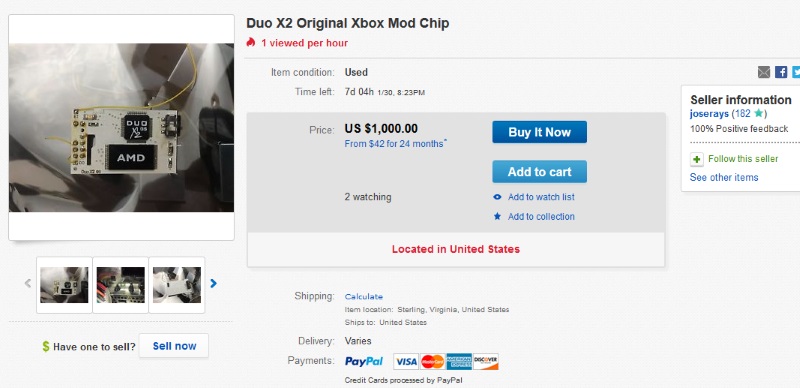The image size is (800, 388).
Task: Open the Calculate shipping link
Action: coord(364,297)
